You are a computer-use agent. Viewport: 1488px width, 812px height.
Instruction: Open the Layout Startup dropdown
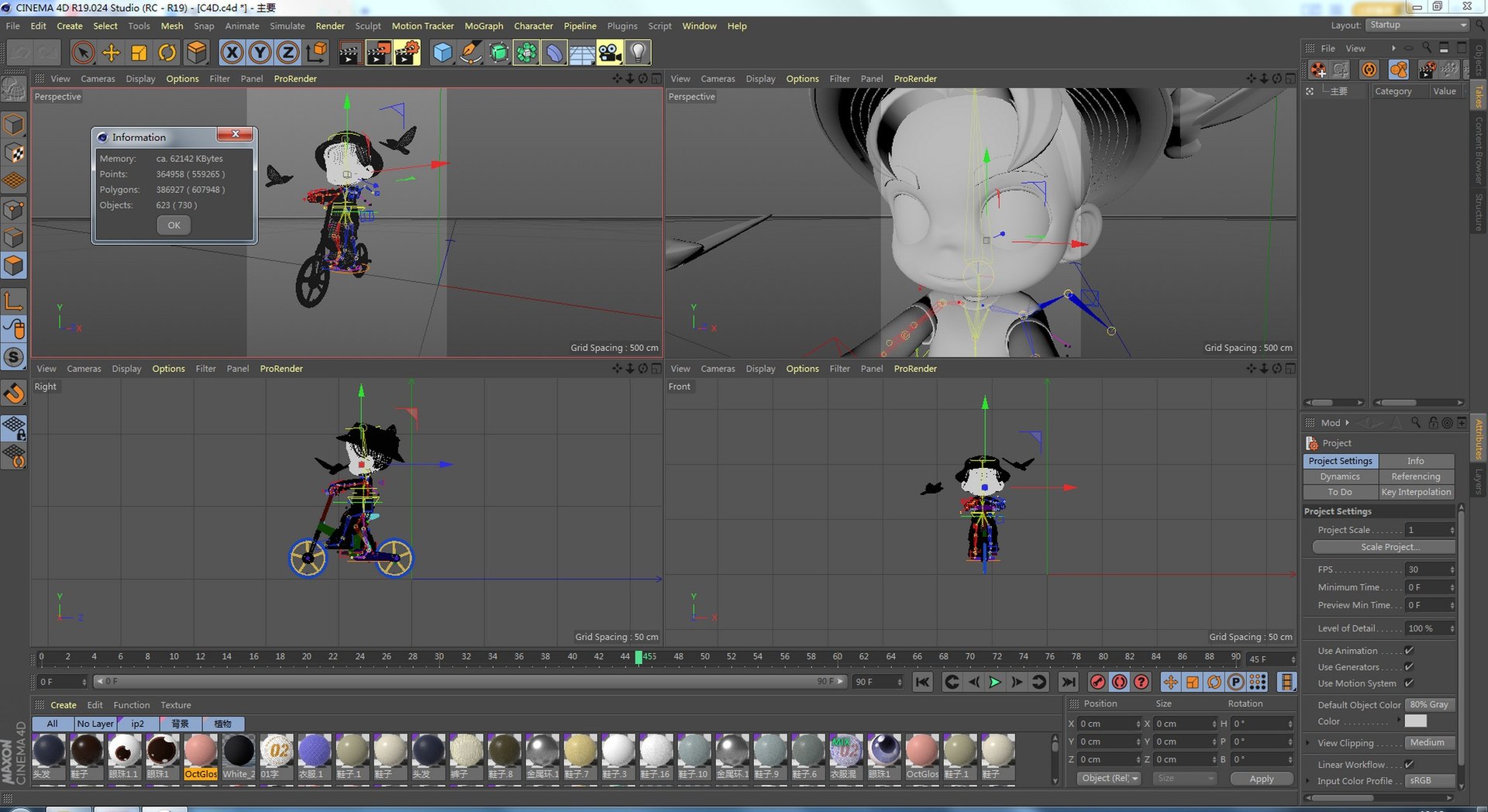[x=1417, y=25]
